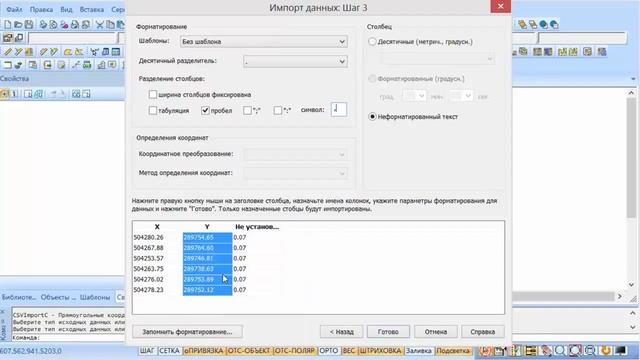Select Десятичные (метрич., градусн.) radio button

click(372, 42)
